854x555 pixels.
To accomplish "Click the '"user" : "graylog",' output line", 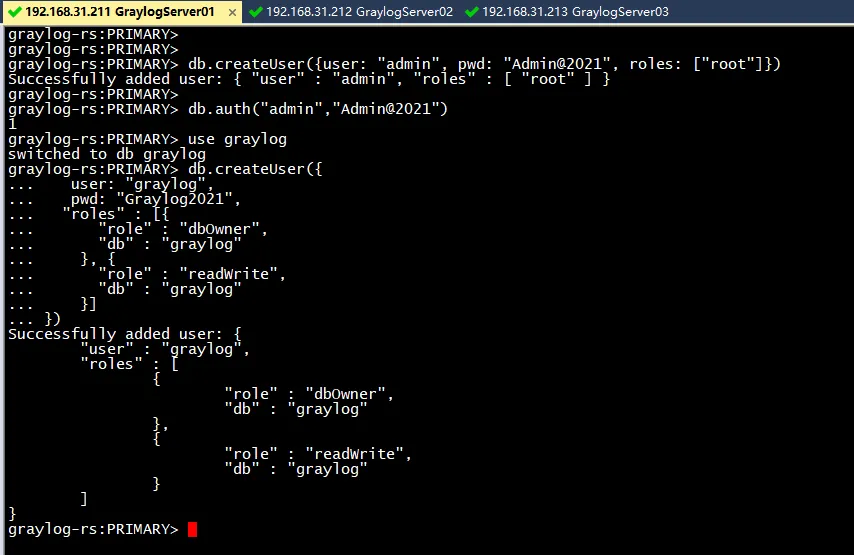I will pos(165,349).
